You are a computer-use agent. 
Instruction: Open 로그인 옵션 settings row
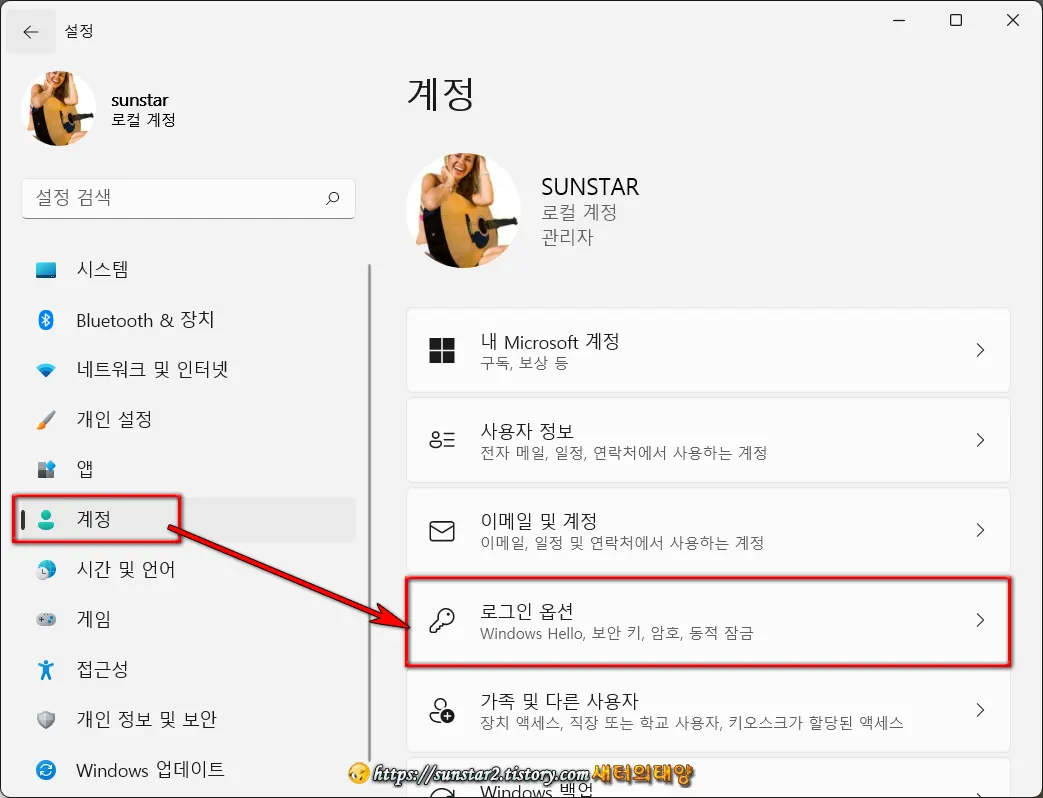click(x=700, y=620)
